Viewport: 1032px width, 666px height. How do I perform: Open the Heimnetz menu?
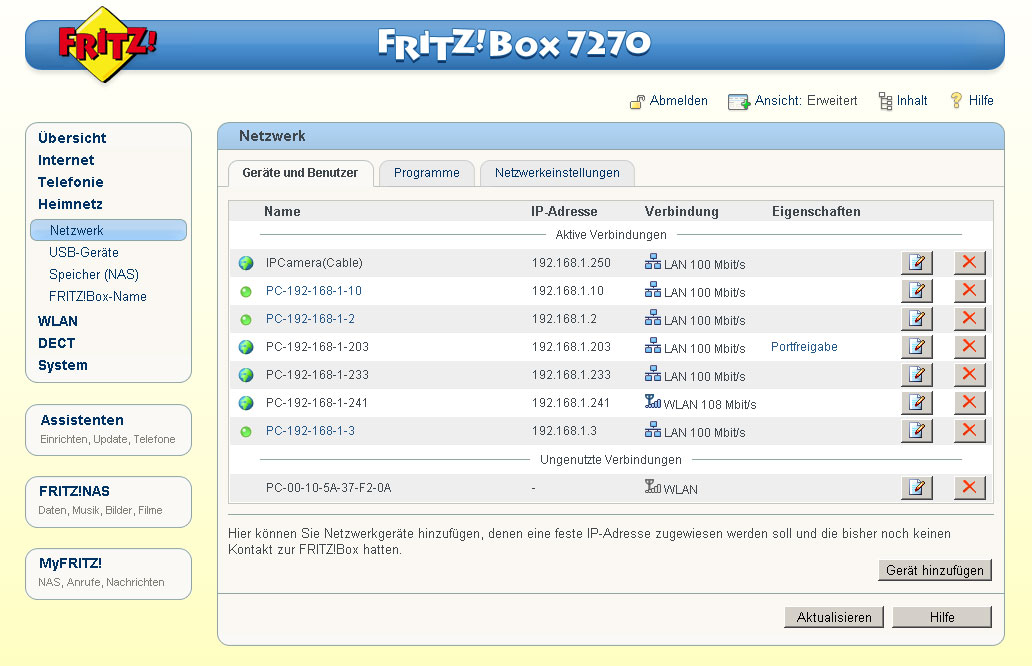click(x=70, y=204)
